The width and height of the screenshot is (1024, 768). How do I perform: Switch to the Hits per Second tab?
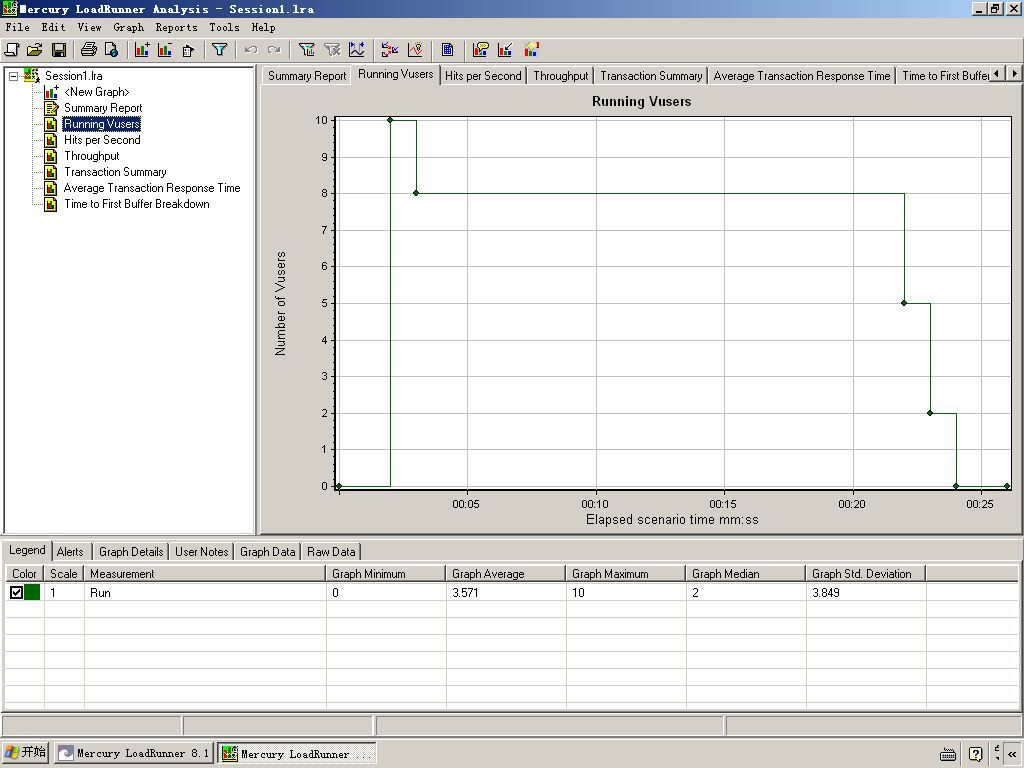point(483,76)
